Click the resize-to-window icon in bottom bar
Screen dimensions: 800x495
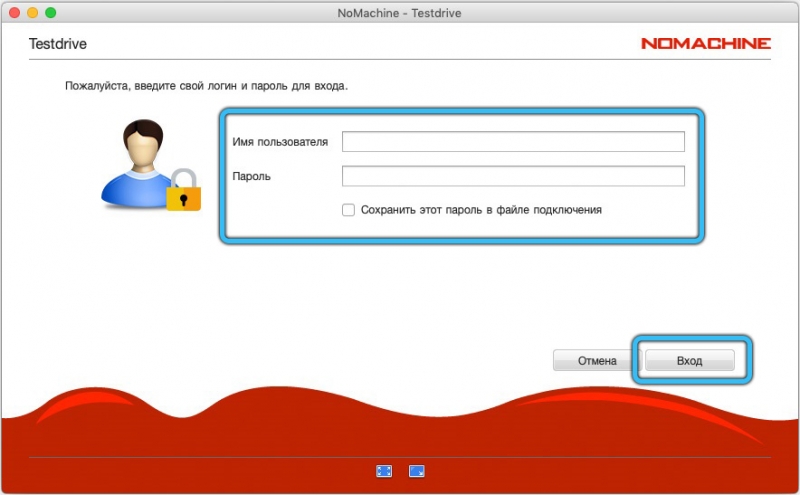coord(416,471)
